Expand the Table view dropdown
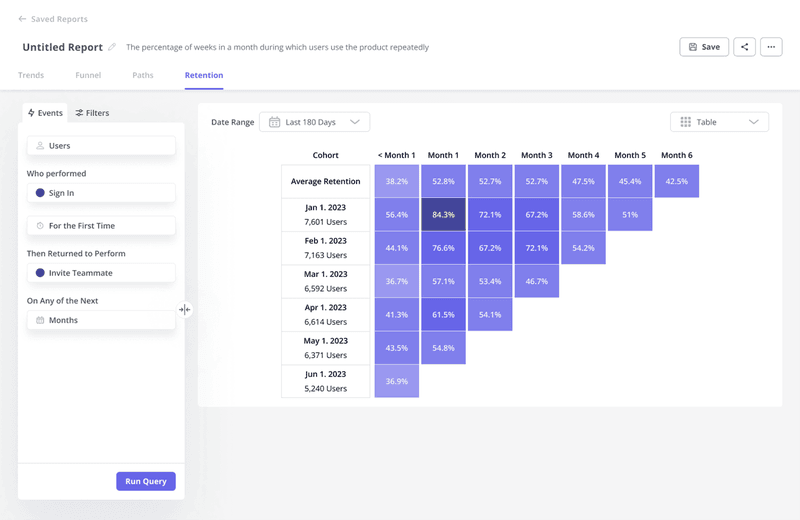This screenshot has width=800, height=520. tap(719, 122)
